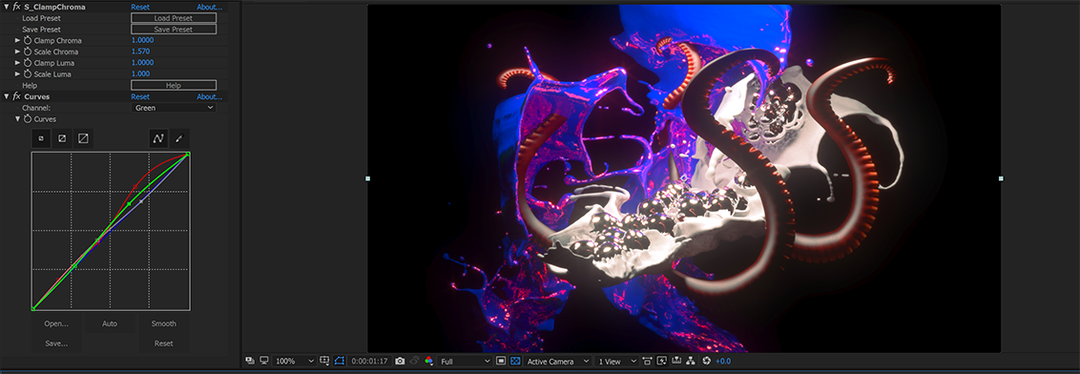Image resolution: width=1080 pixels, height=374 pixels.
Task: Click the fast previews icon
Action: [662, 360]
